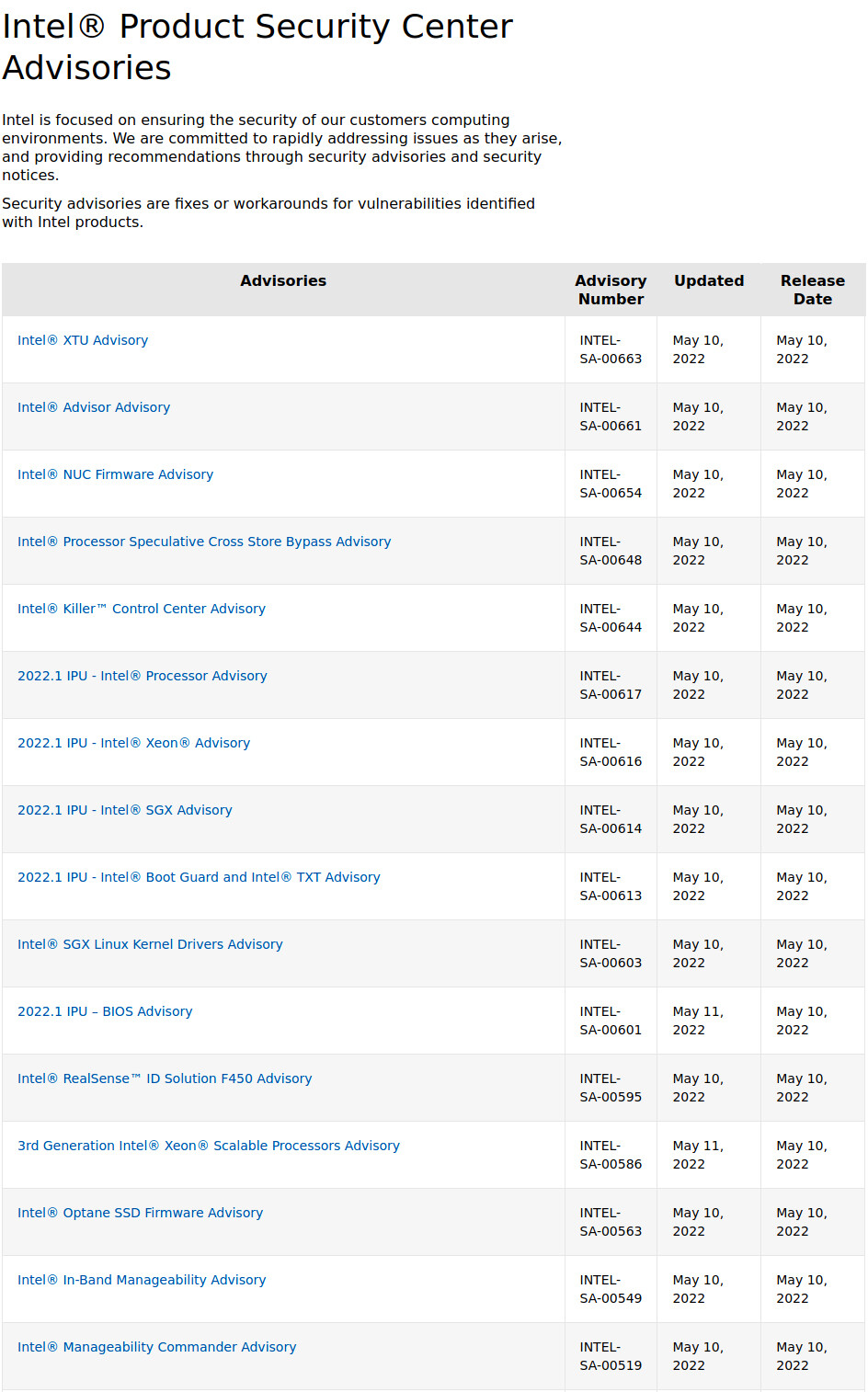This screenshot has height=1392, width=868.
Task: Open Intel Killer Control Center Advisory
Action: (x=142, y=609)
